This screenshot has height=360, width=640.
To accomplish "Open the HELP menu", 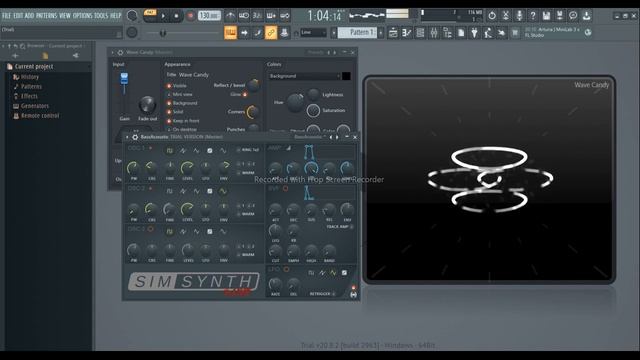I will click(116, 16).
